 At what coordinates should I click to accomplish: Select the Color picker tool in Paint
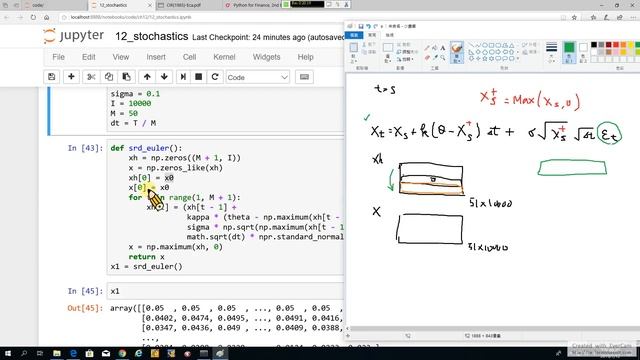[x=435, y=58]
